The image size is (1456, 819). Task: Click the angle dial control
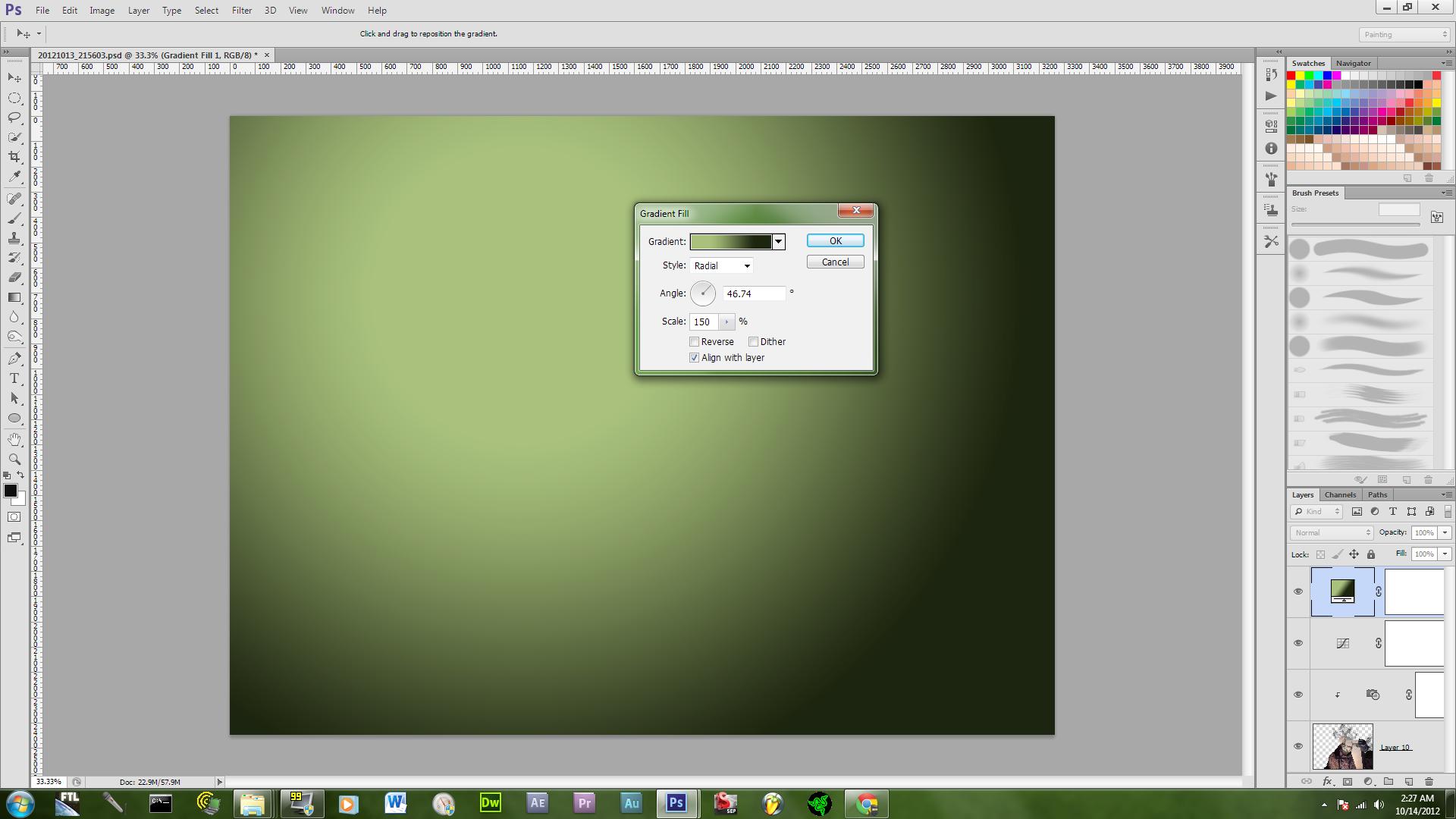click(703, 293)
